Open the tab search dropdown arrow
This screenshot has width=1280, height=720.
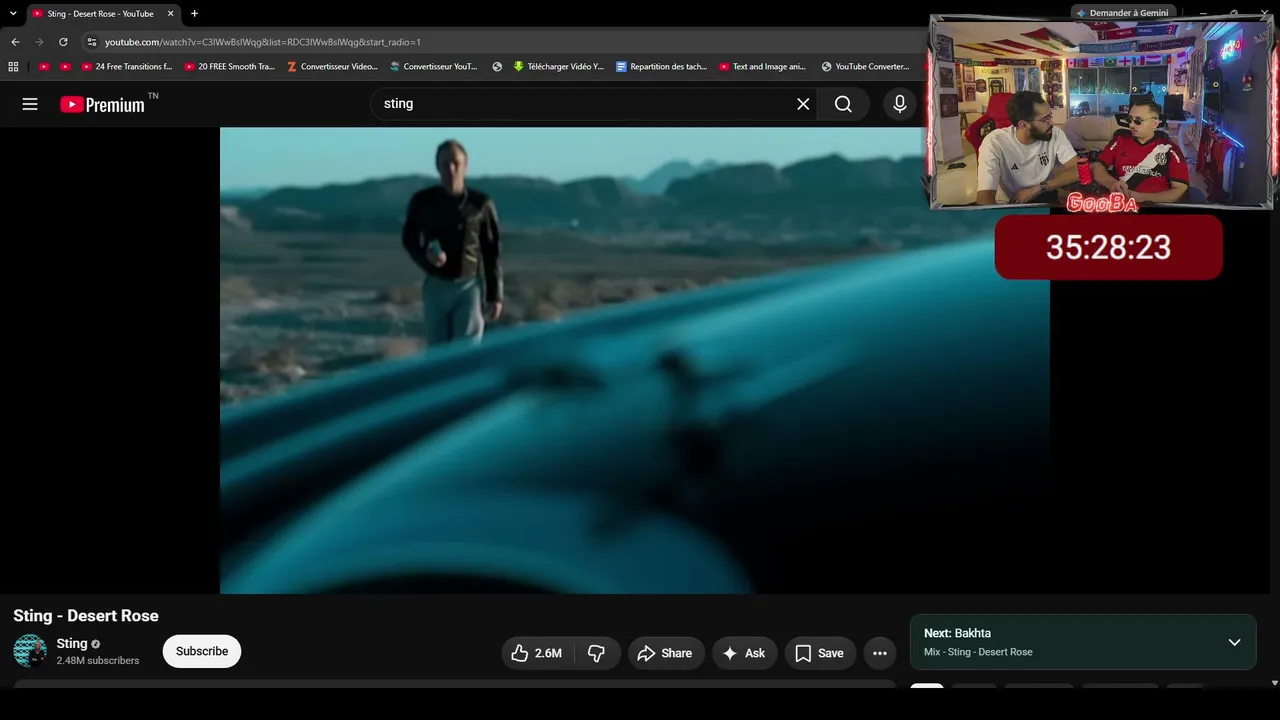tap(13, 14)
